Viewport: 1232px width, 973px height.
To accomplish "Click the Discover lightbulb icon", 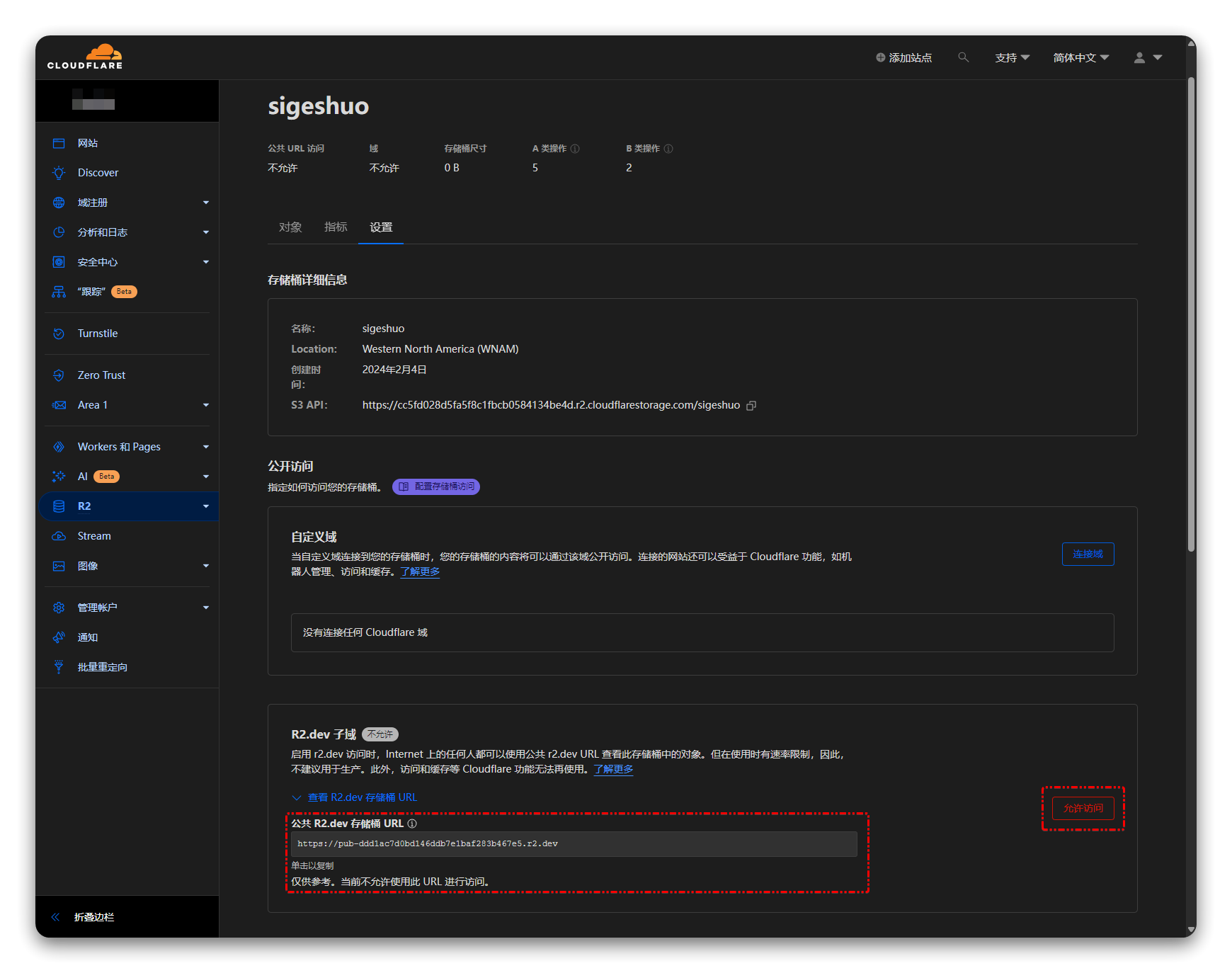I will [x=59, y=173].
